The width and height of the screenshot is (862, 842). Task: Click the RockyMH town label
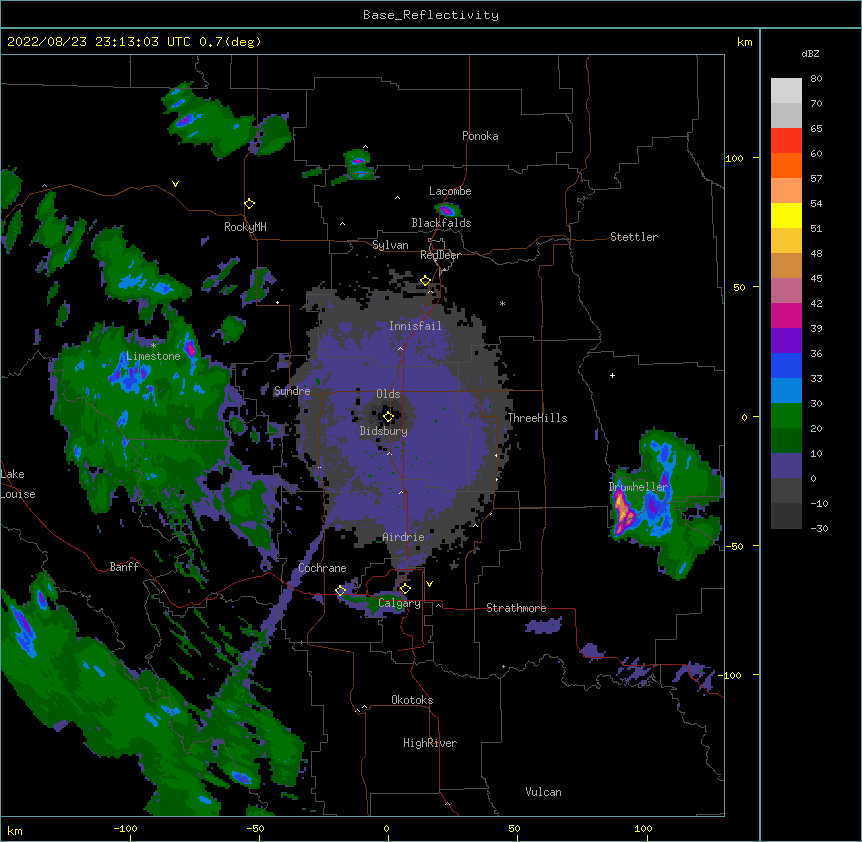coord(245,226)
